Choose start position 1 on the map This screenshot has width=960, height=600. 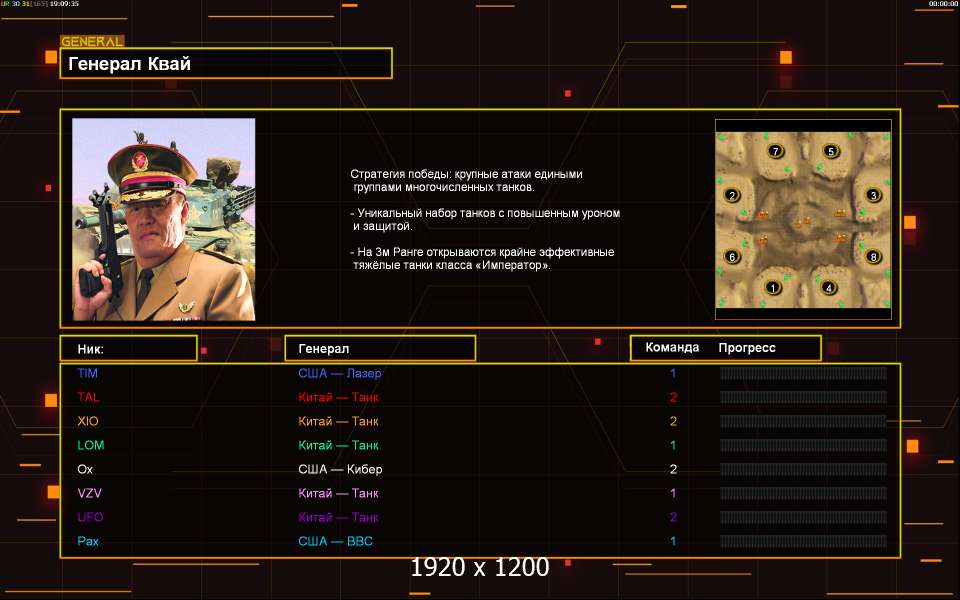coord(773,287)
